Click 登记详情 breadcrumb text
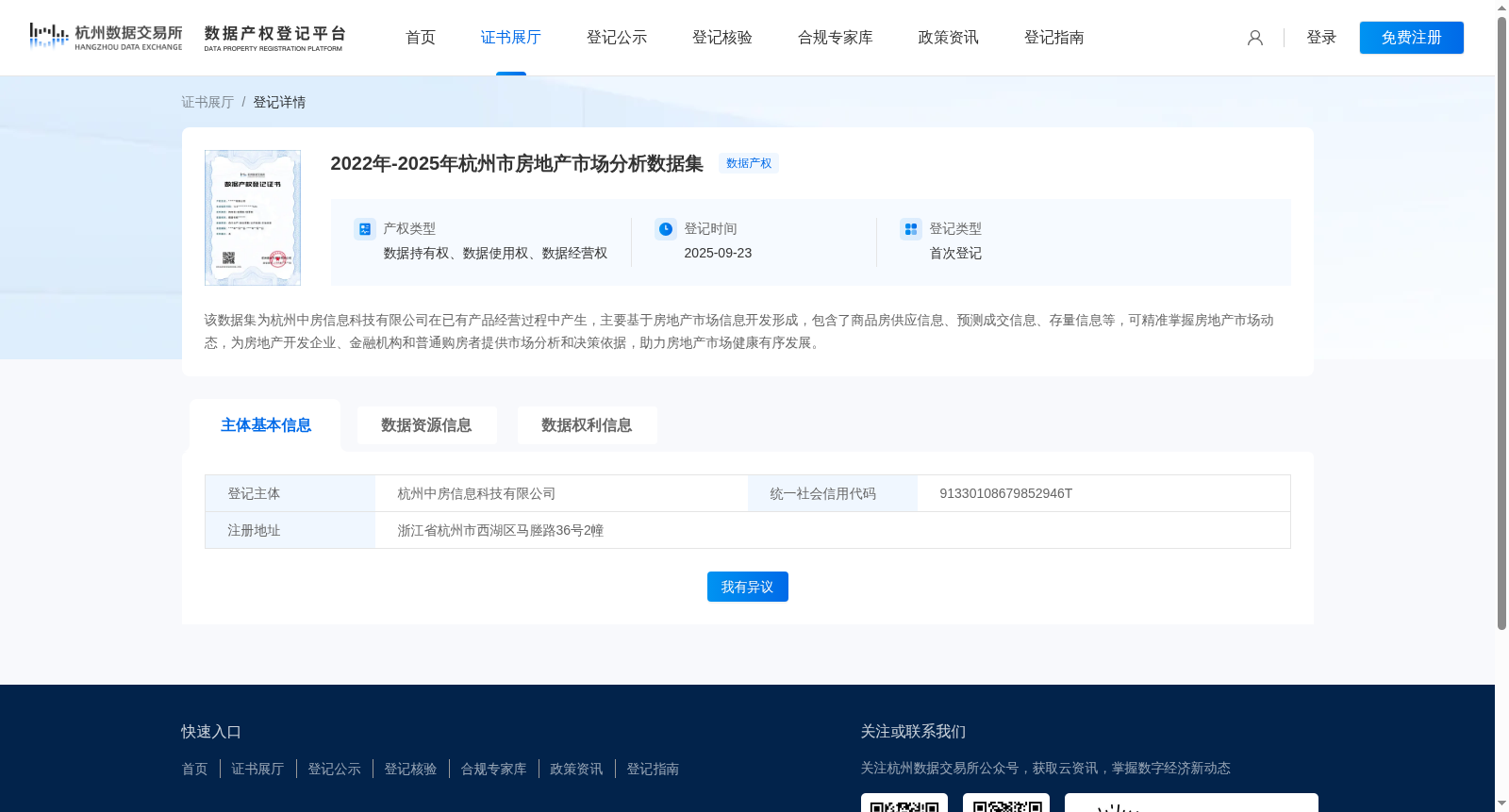1509x812 pixels. click(279, 102)
